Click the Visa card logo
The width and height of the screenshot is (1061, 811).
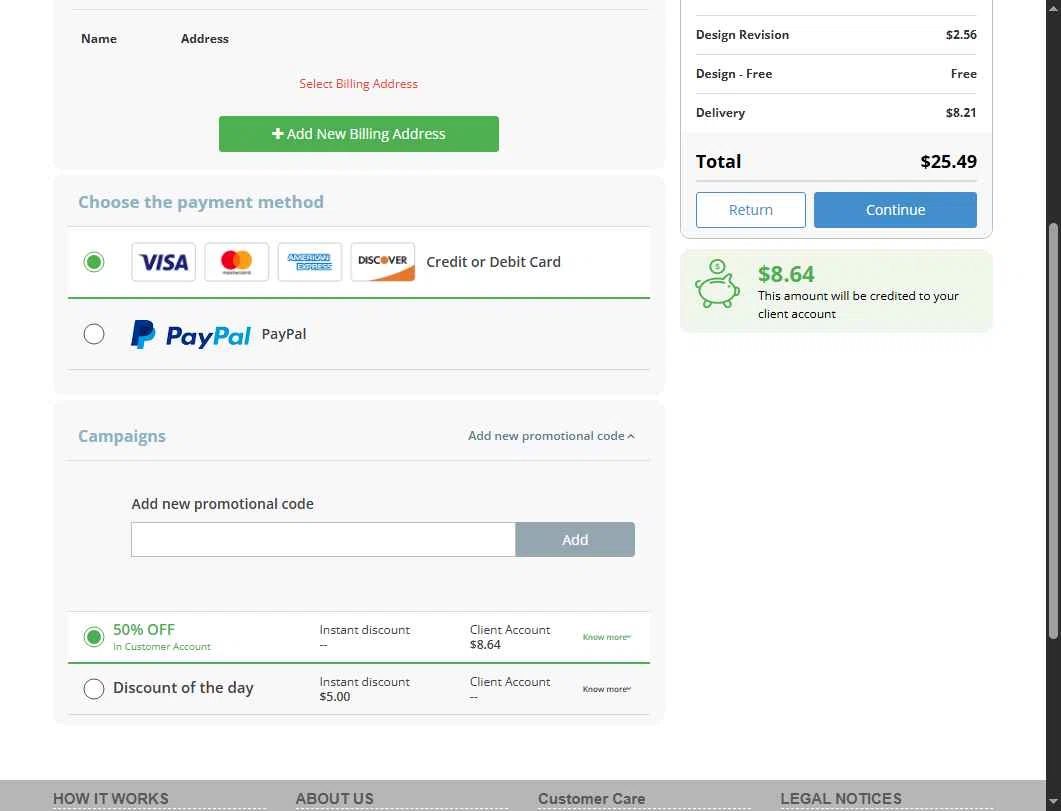click(163, 262)
